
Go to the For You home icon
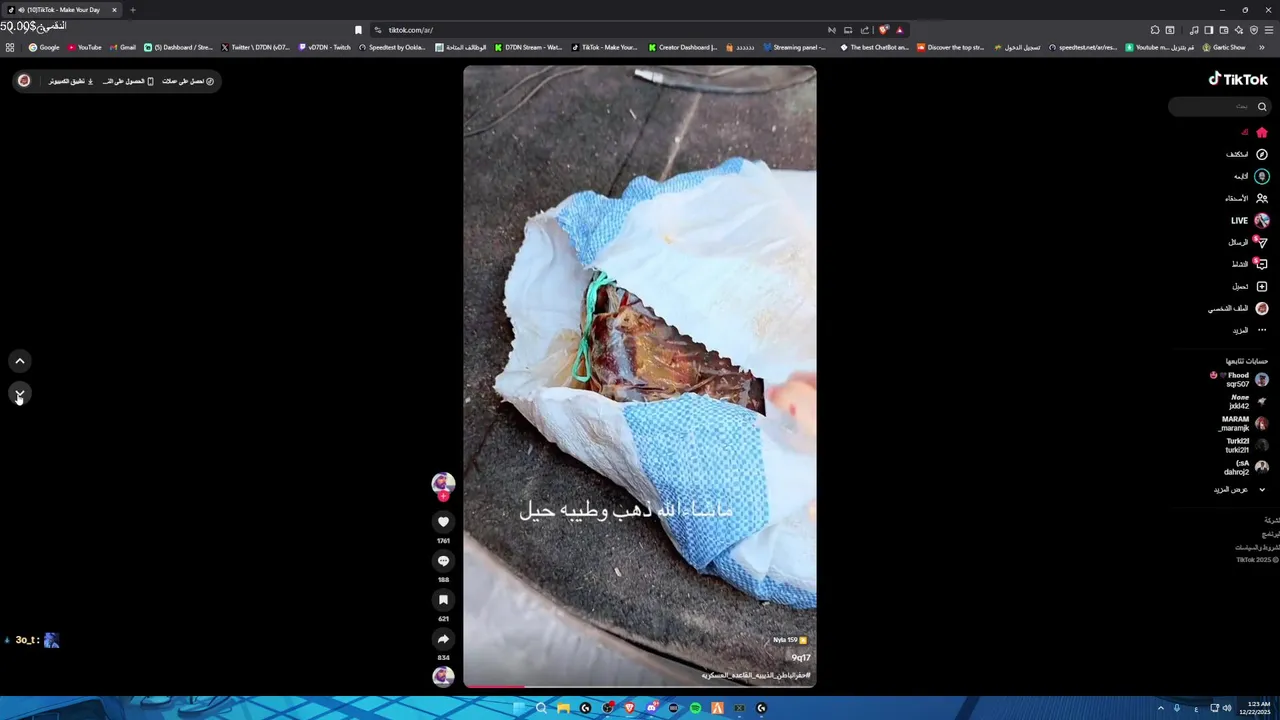click(1262, 132)
